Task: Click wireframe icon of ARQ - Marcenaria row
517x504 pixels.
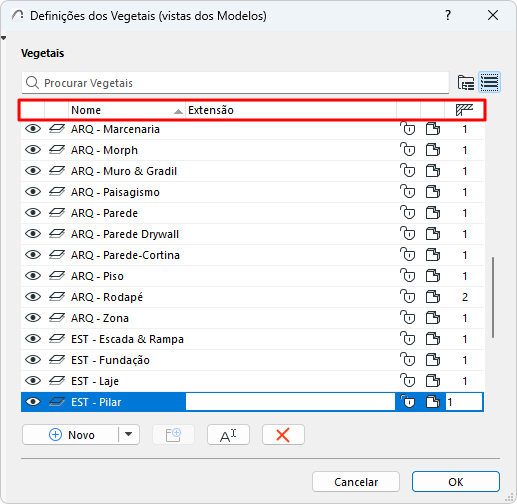Action: coord(57,129)
